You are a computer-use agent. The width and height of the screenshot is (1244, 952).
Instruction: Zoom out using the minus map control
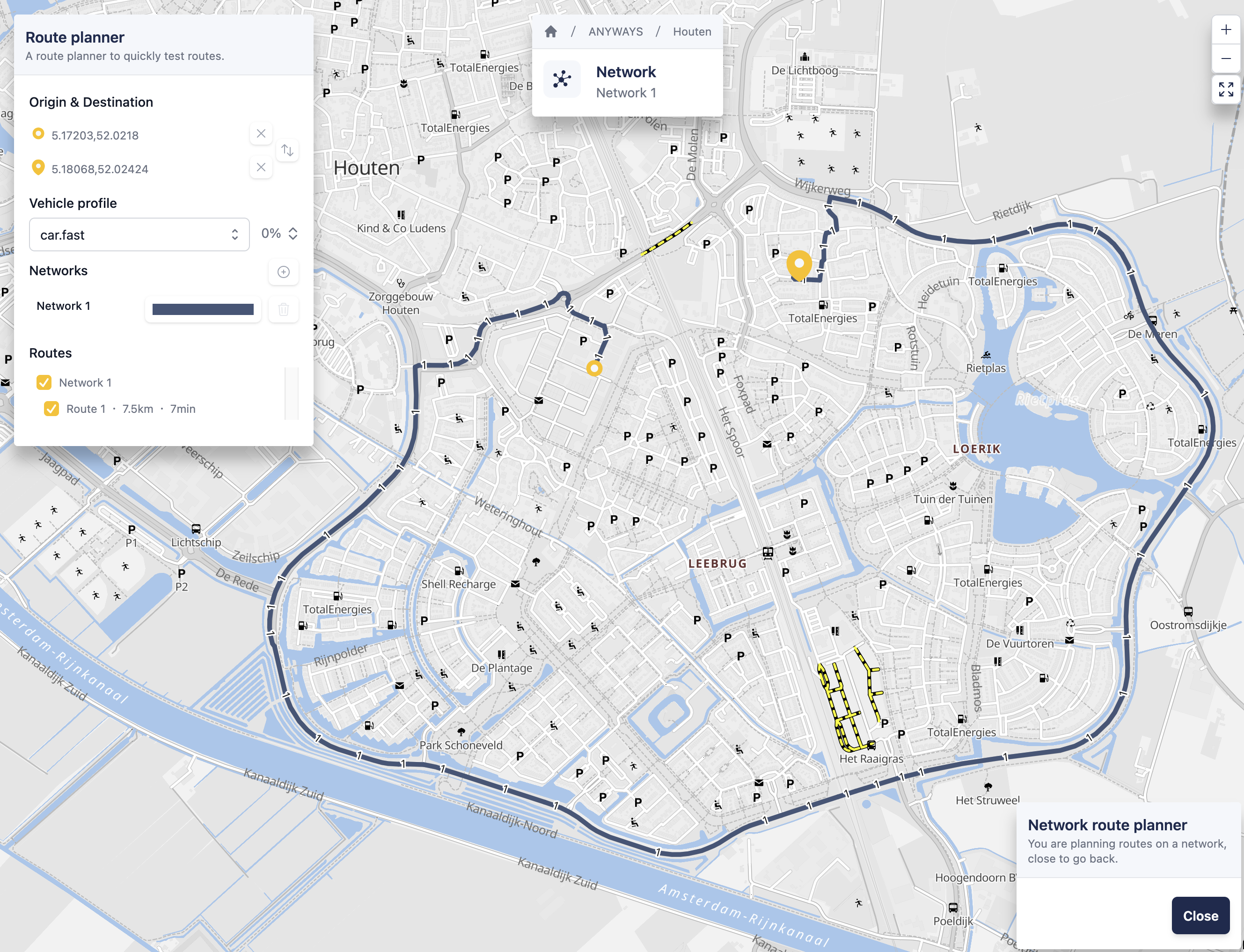coord(1226,59)
